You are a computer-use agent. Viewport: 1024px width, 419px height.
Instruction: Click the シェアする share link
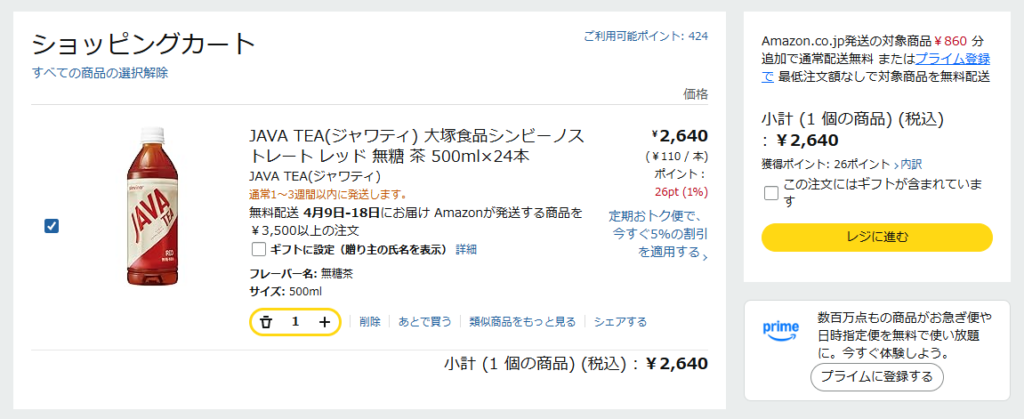coord(620,322)
